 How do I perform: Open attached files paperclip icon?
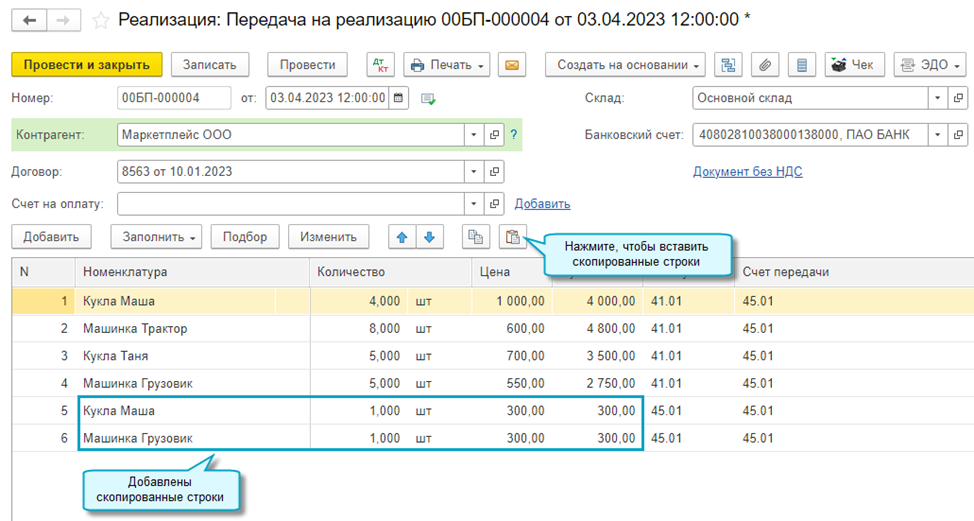[765, 65]
